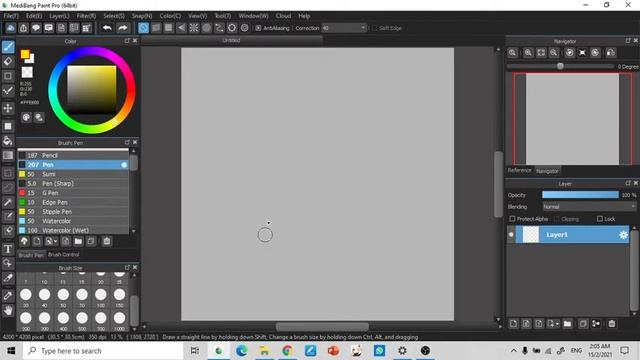640x360 pixels.
Task: Select the Edge Pen brush
Action: point(73,202)
